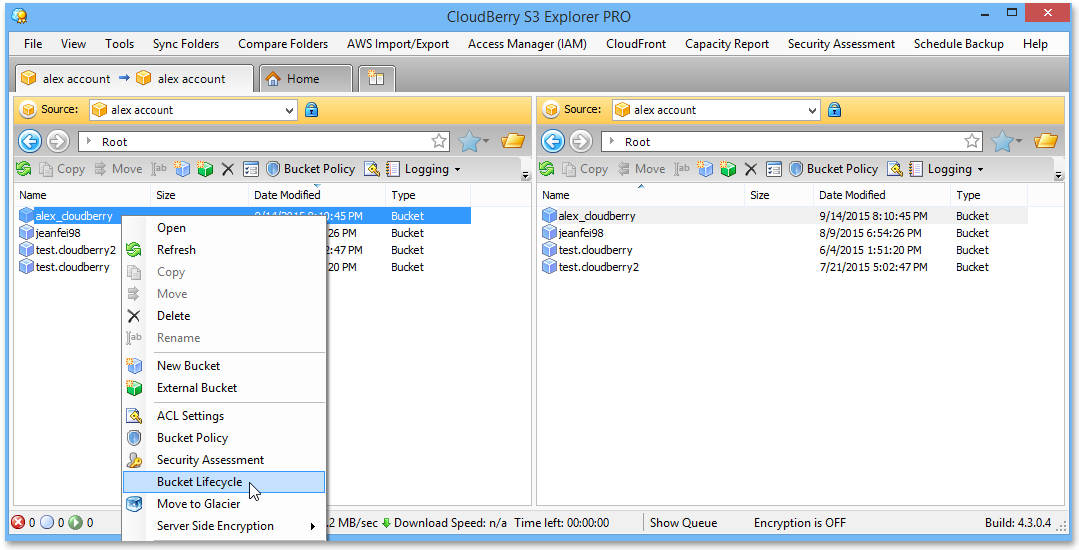Click the left pane ACL Settings toolbar icon

(x=372, y=169)
